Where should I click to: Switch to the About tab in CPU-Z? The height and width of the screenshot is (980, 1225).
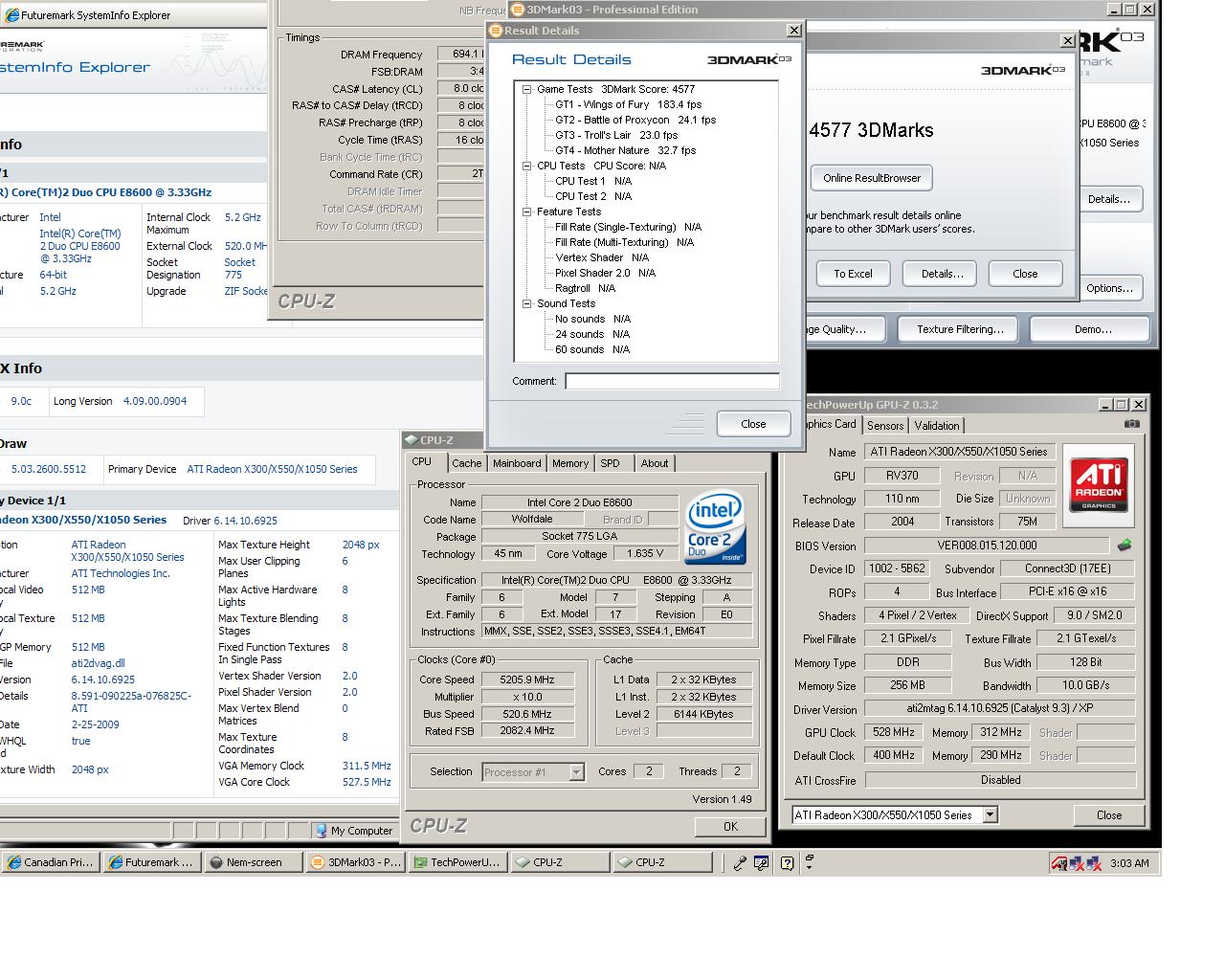pyautogui.click(x=655, y=463)
